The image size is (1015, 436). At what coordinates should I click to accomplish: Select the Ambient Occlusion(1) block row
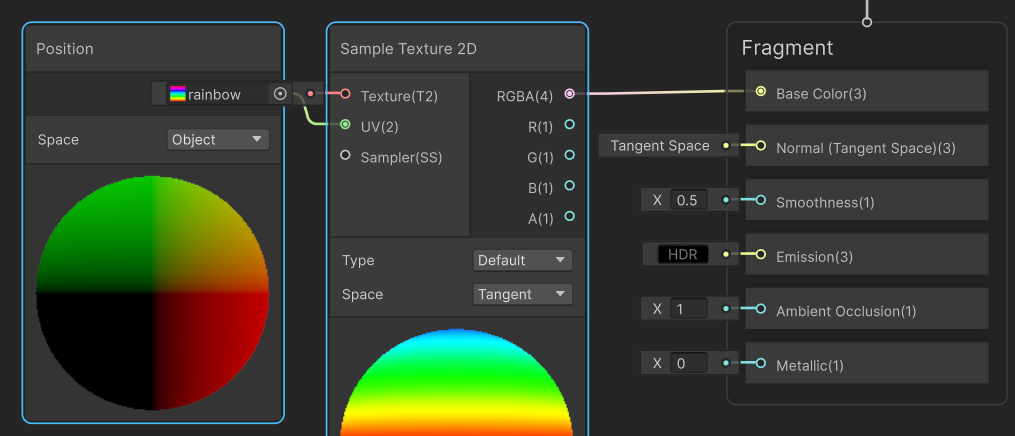pyautogui.click(x=867, y=309)
